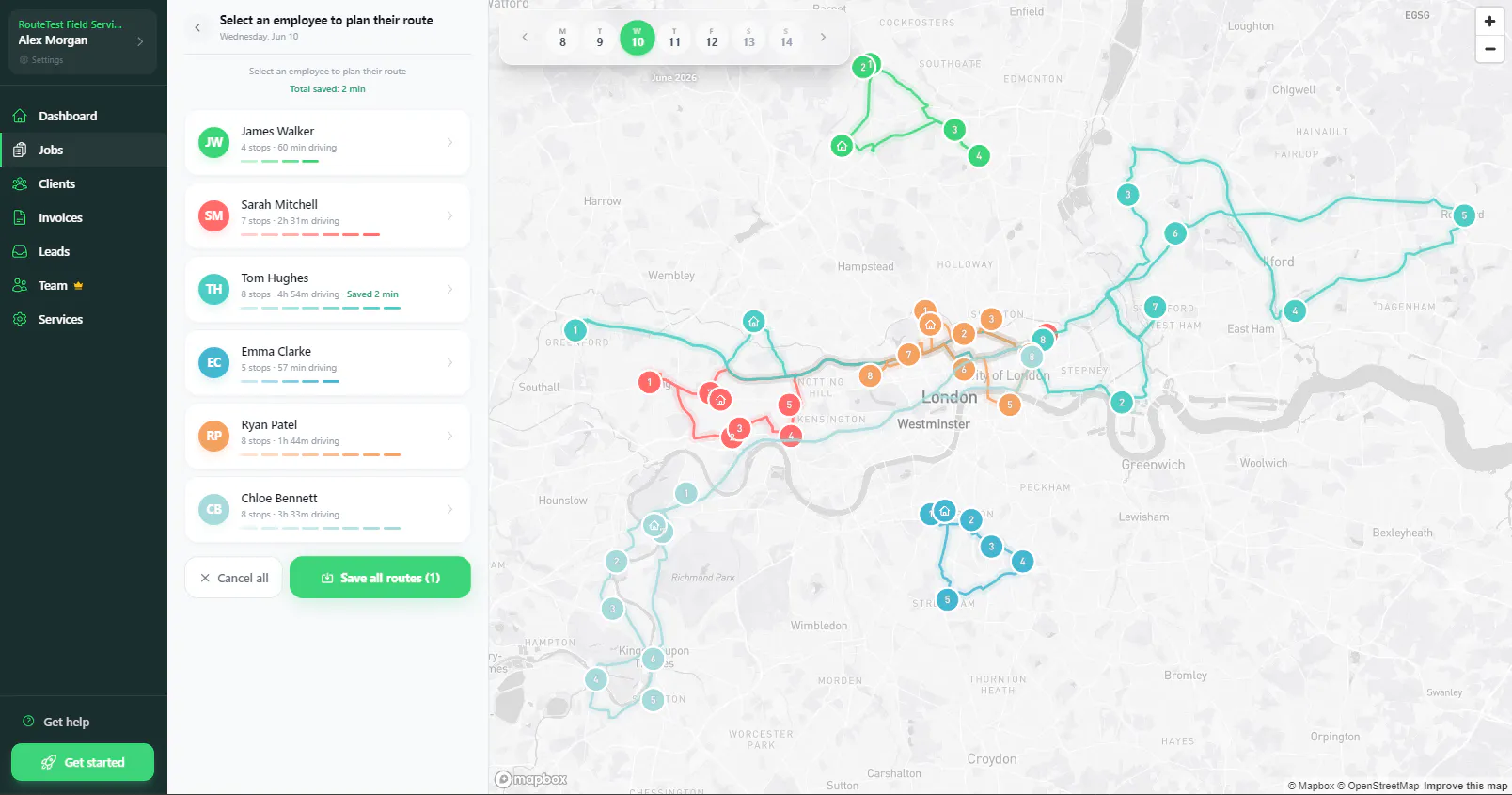This screenshot has width=1512, height=795.
Task: Click Improve this map link
Action: coord(1465,786)
